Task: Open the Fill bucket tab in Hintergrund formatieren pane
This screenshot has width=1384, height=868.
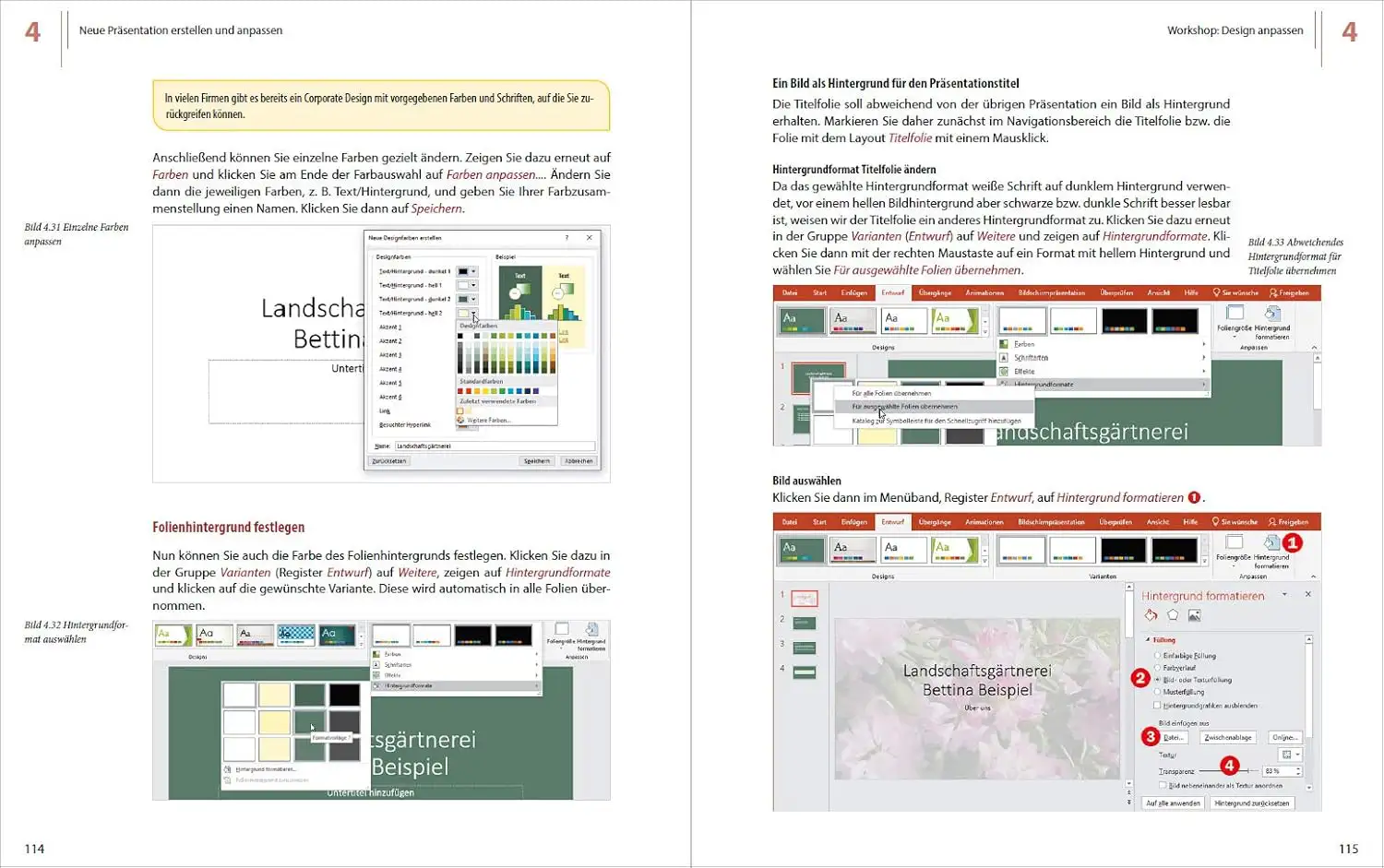Action: tap(1151, 615)
